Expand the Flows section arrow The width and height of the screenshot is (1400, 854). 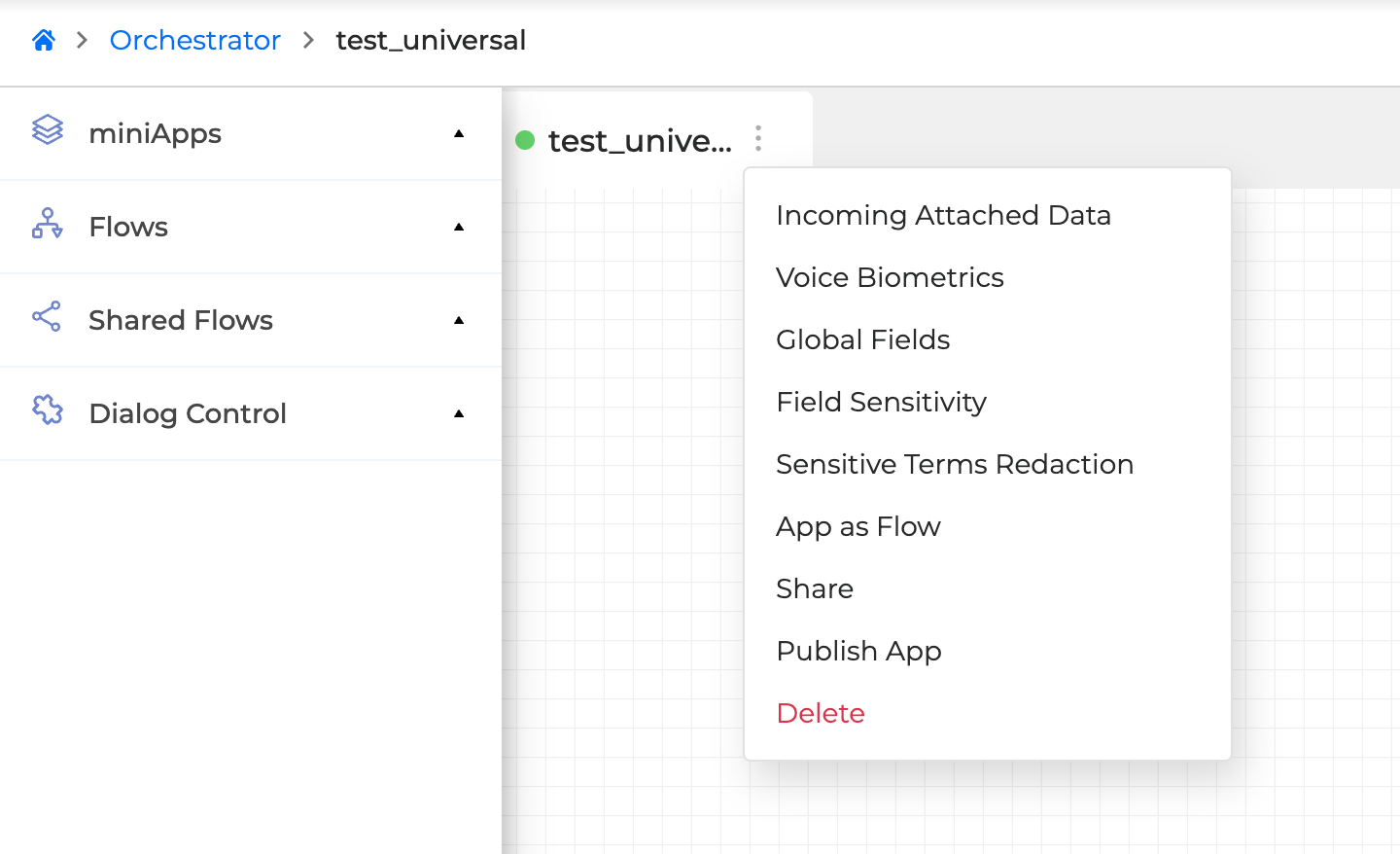[459, 227]
